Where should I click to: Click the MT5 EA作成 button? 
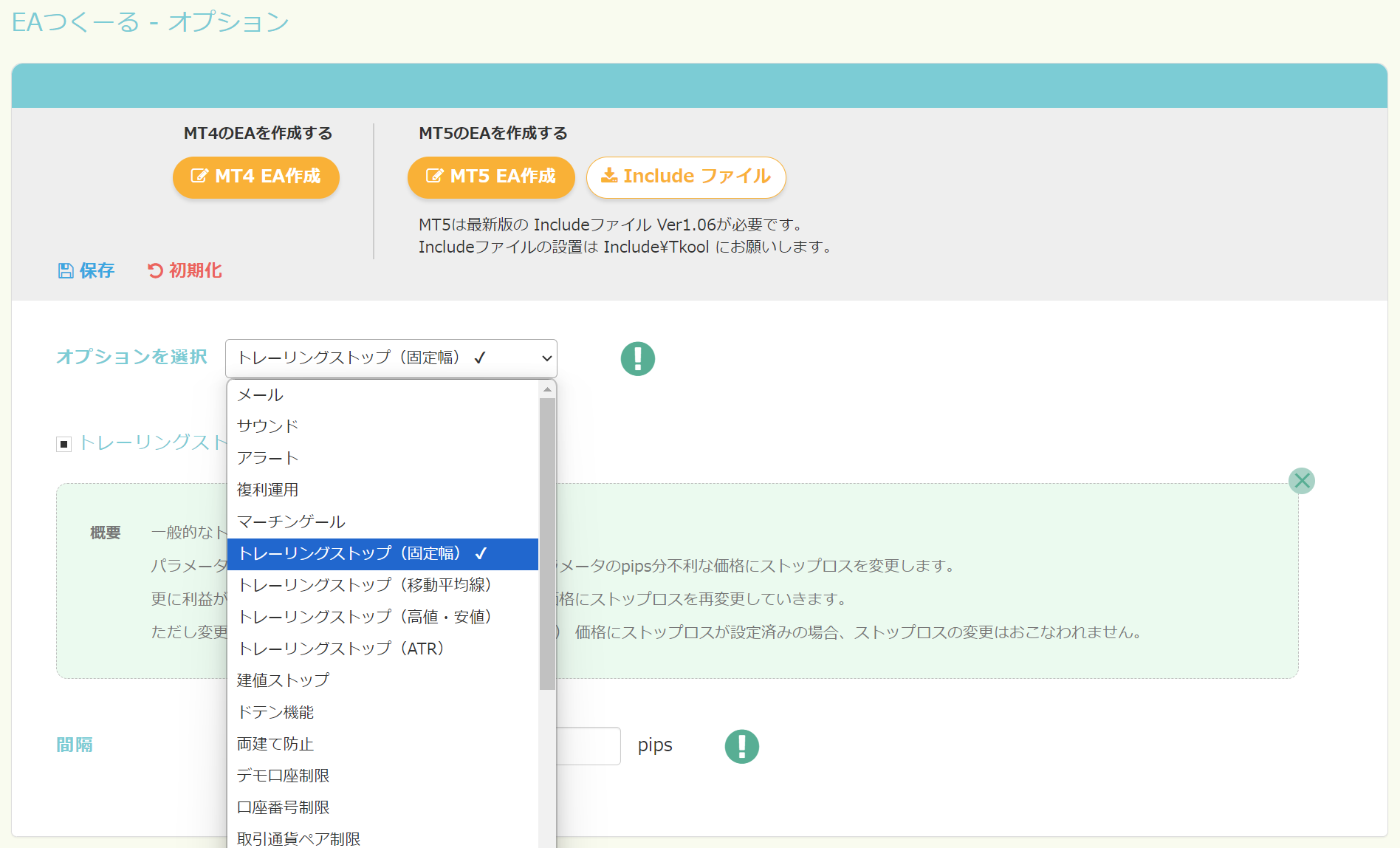point(490,177)
